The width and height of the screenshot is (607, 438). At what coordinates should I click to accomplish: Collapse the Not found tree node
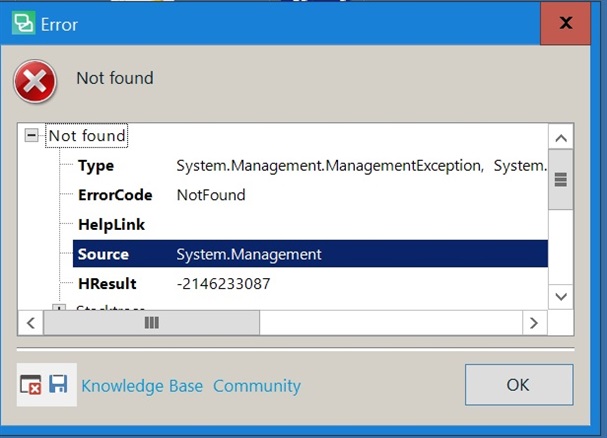click(31, 136)
